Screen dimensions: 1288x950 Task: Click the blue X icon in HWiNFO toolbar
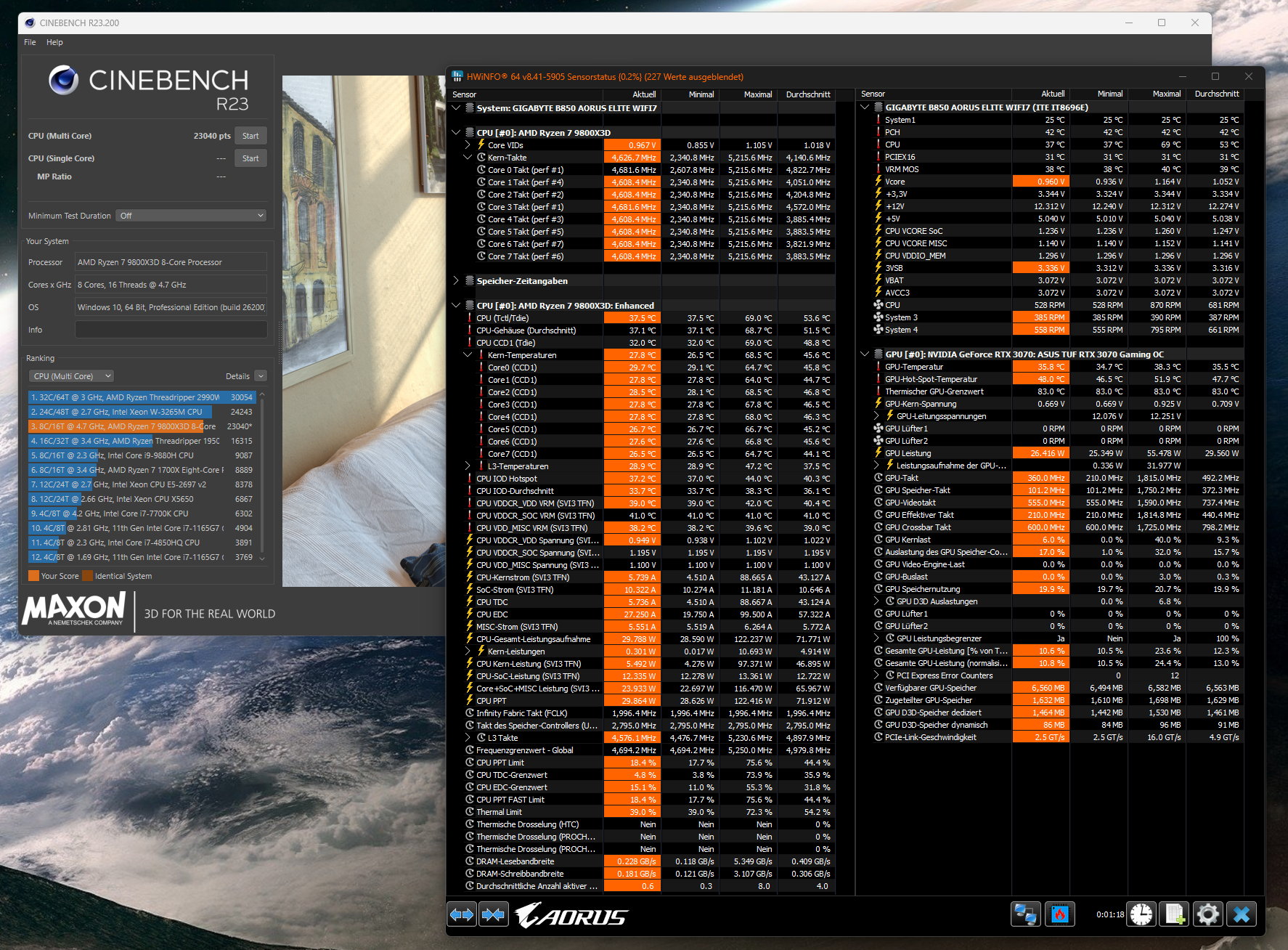[1242, 914]
